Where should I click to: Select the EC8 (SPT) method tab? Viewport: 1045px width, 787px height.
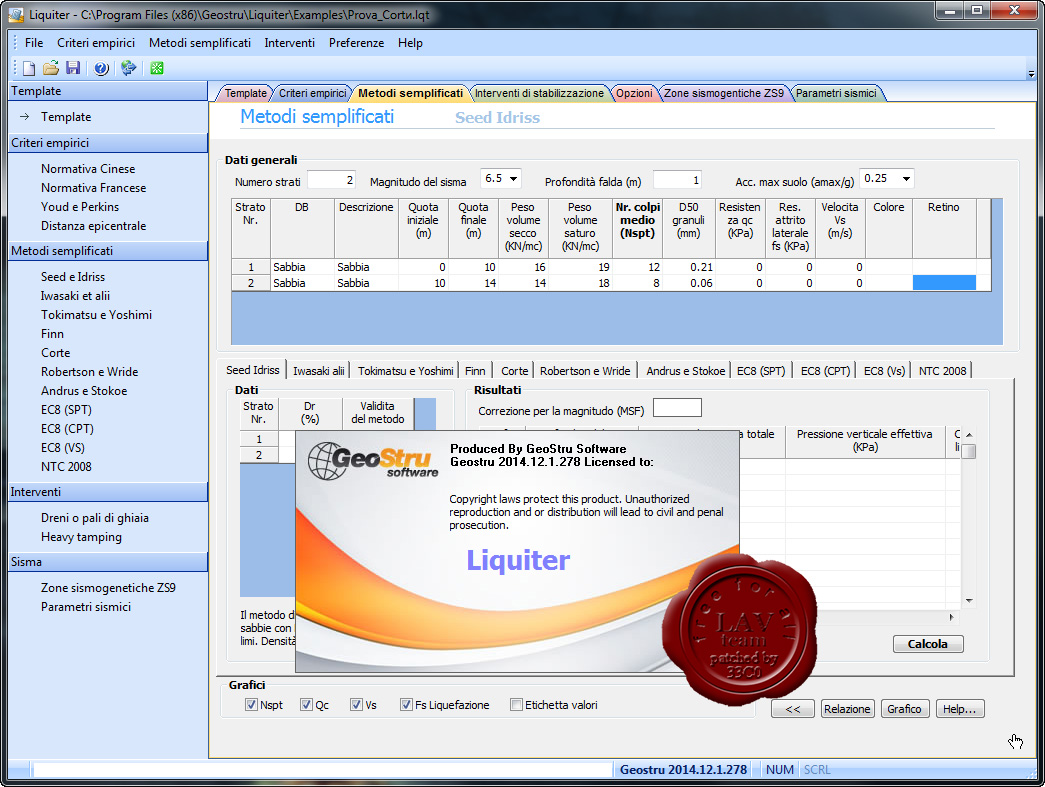(x=761, y=371)
